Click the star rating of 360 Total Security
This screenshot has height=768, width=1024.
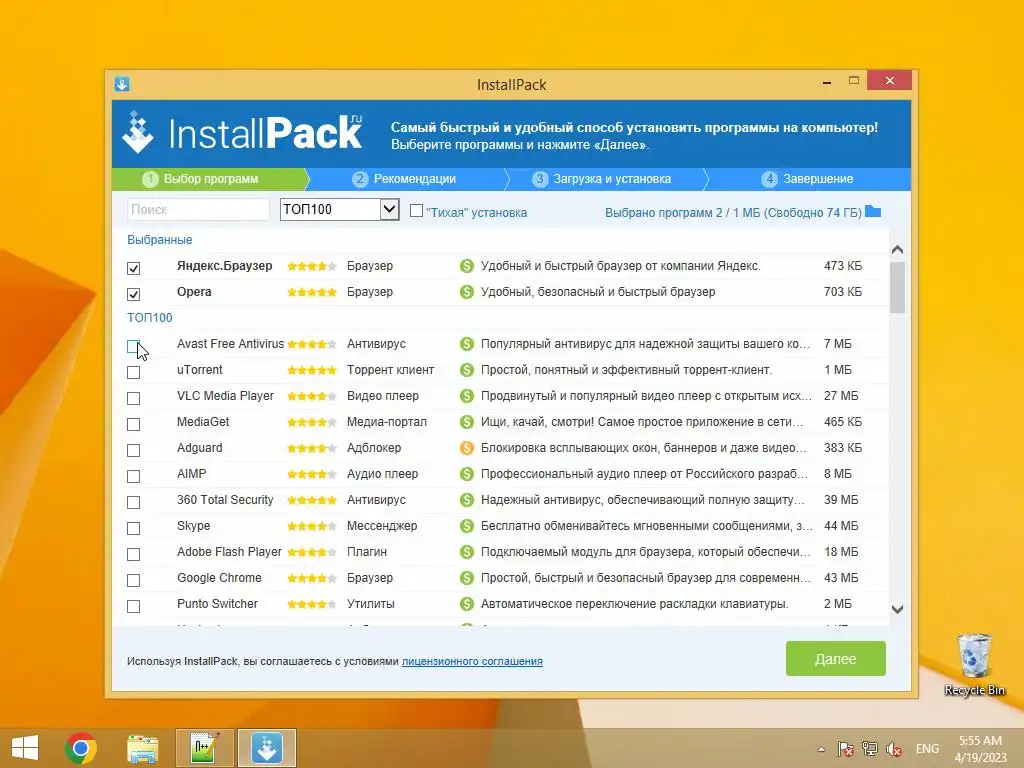click(312, 500)
